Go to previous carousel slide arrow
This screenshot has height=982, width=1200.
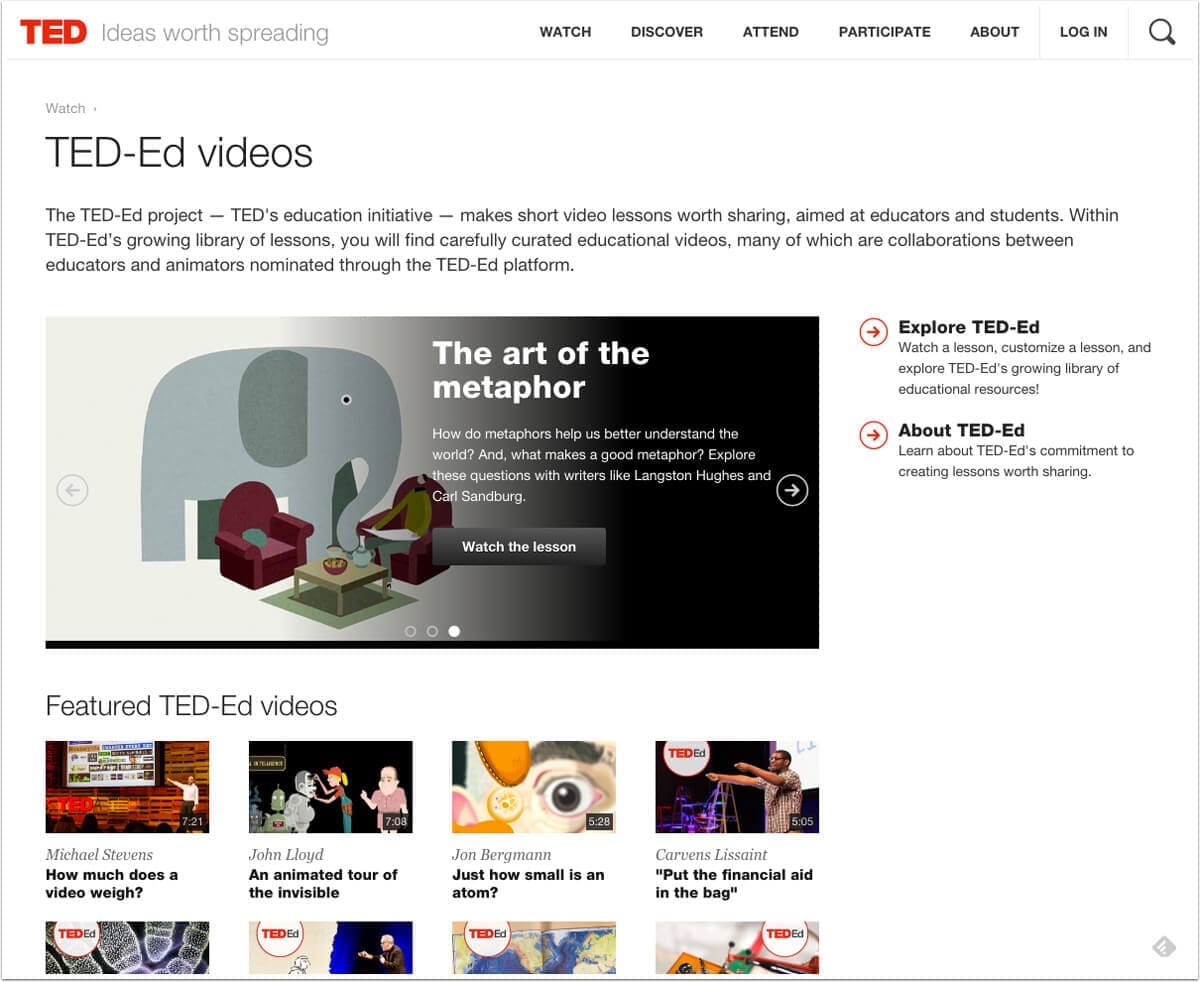(72, 490)
